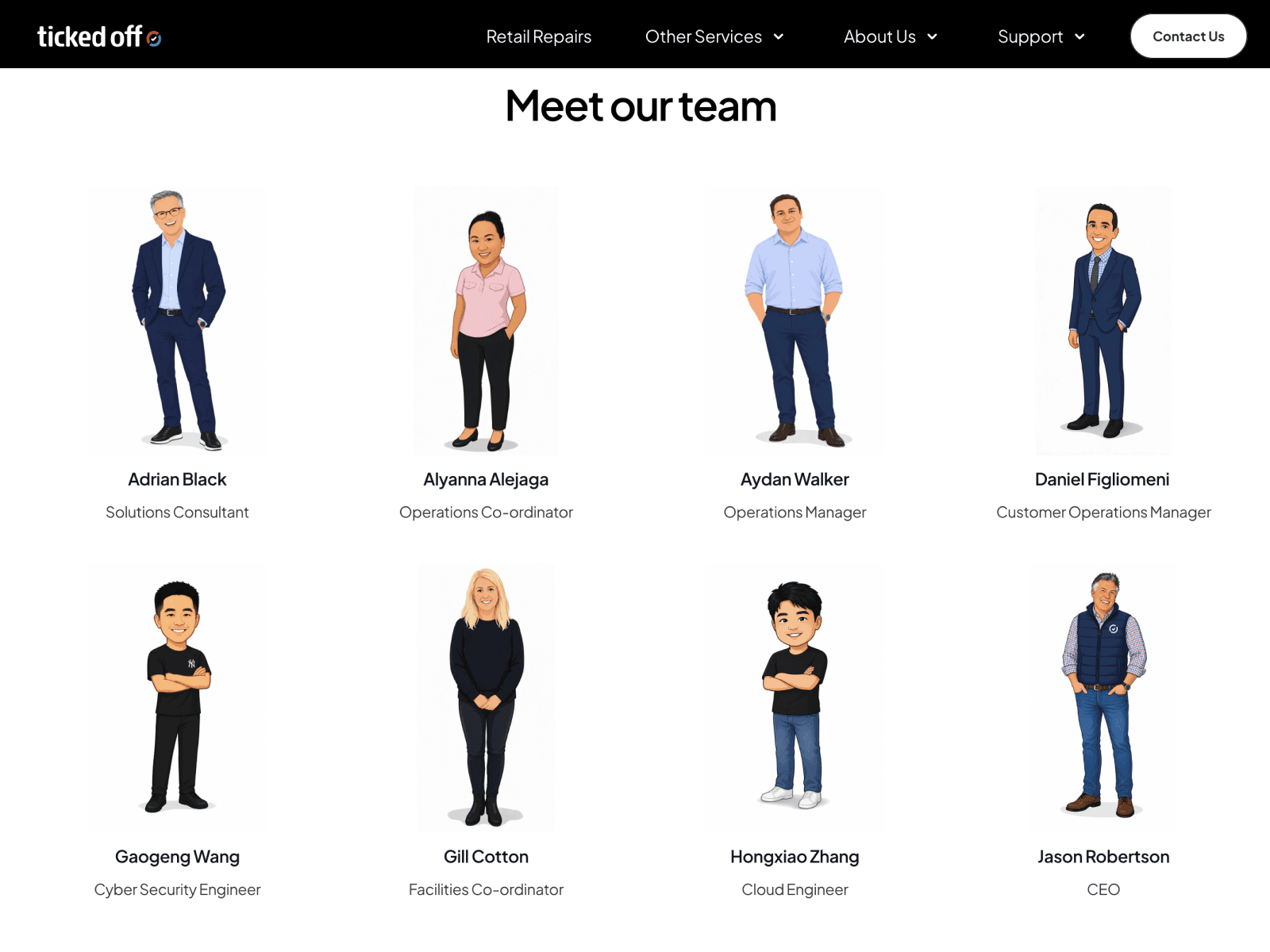
Task: Click the Gill Cotton name heading
Action: click(486, 857)
